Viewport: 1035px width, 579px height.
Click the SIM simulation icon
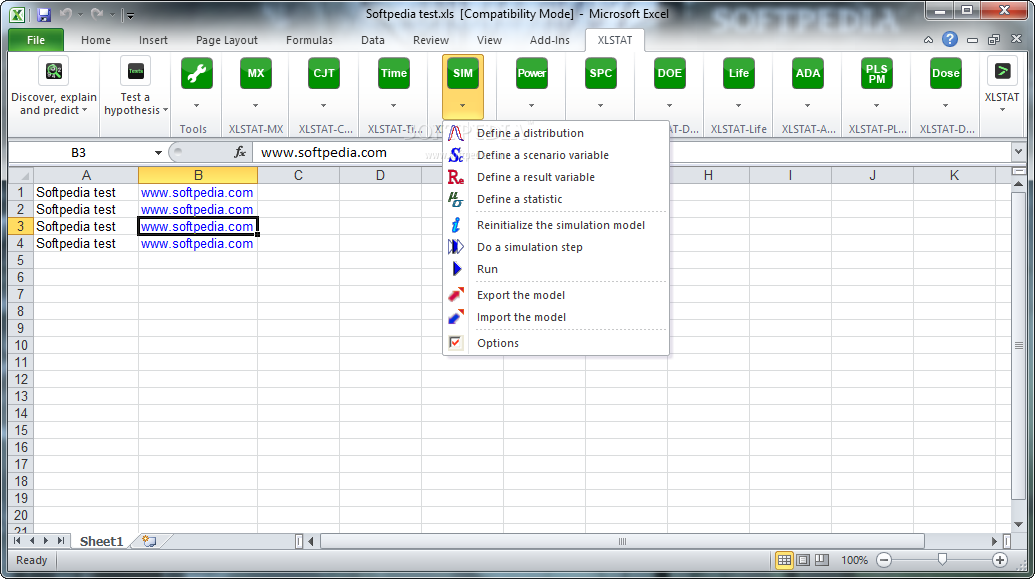(x=463, y=73)
